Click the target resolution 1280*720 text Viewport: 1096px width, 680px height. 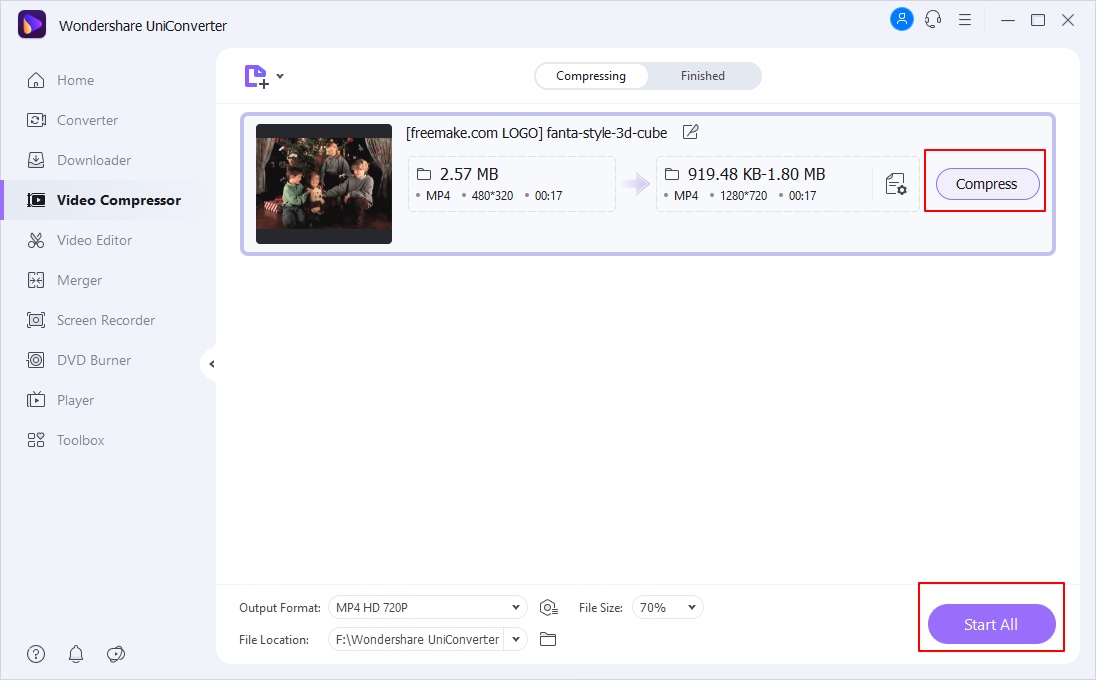743,196
